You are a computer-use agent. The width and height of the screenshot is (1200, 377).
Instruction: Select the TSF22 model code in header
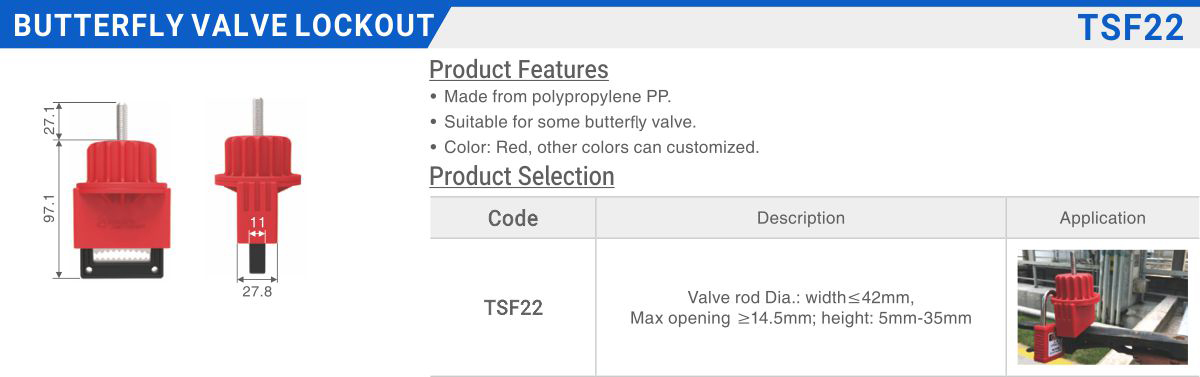(x=1130, y=27)
